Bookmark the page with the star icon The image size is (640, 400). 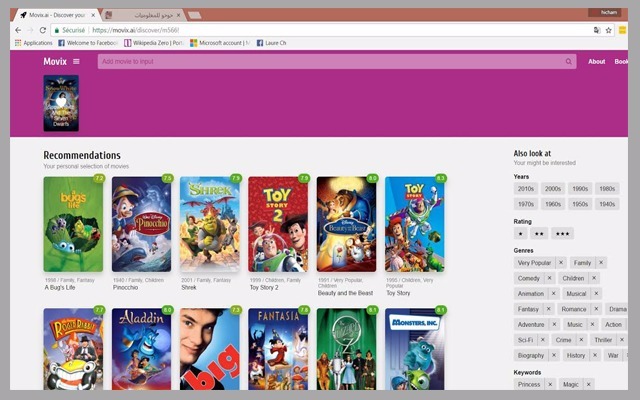[608, 30]
